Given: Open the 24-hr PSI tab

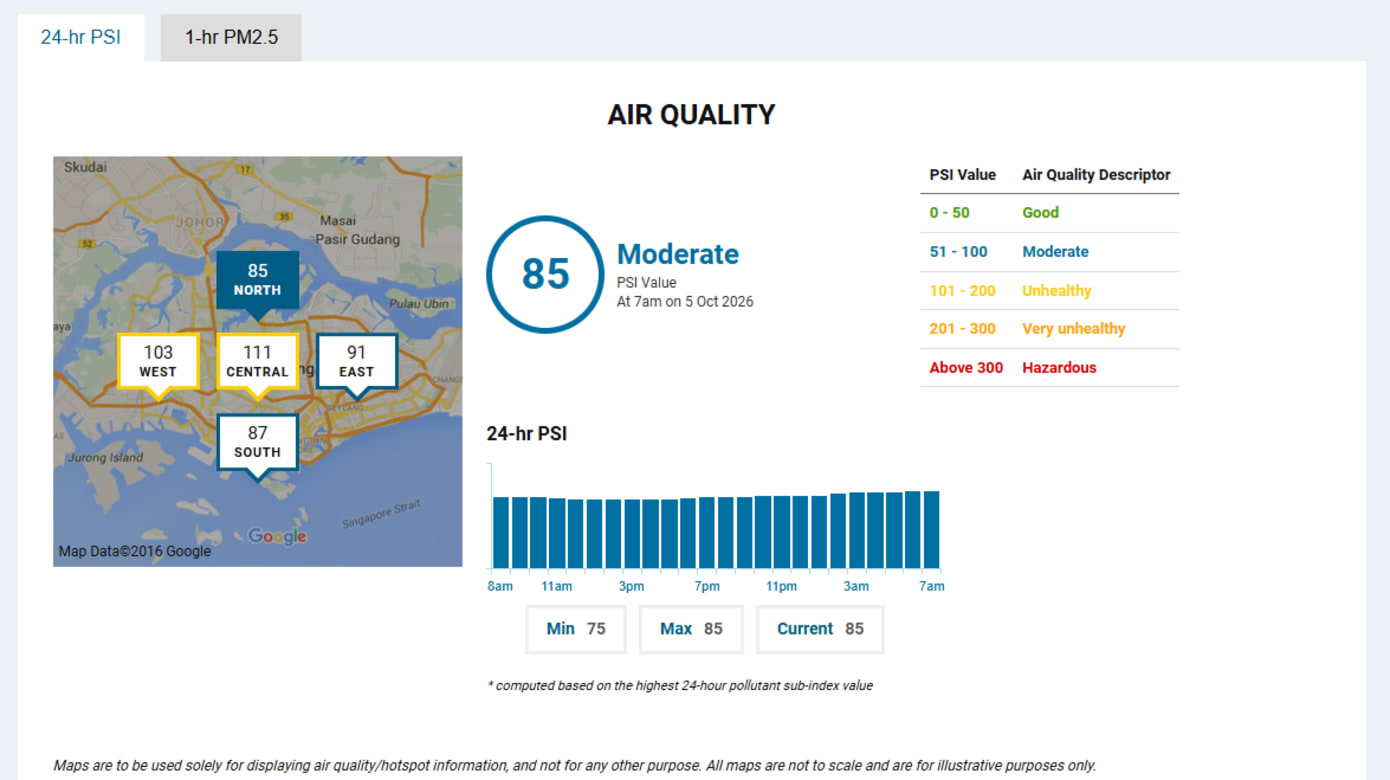Looking at the screenshot, I should [x=81, y=38].
